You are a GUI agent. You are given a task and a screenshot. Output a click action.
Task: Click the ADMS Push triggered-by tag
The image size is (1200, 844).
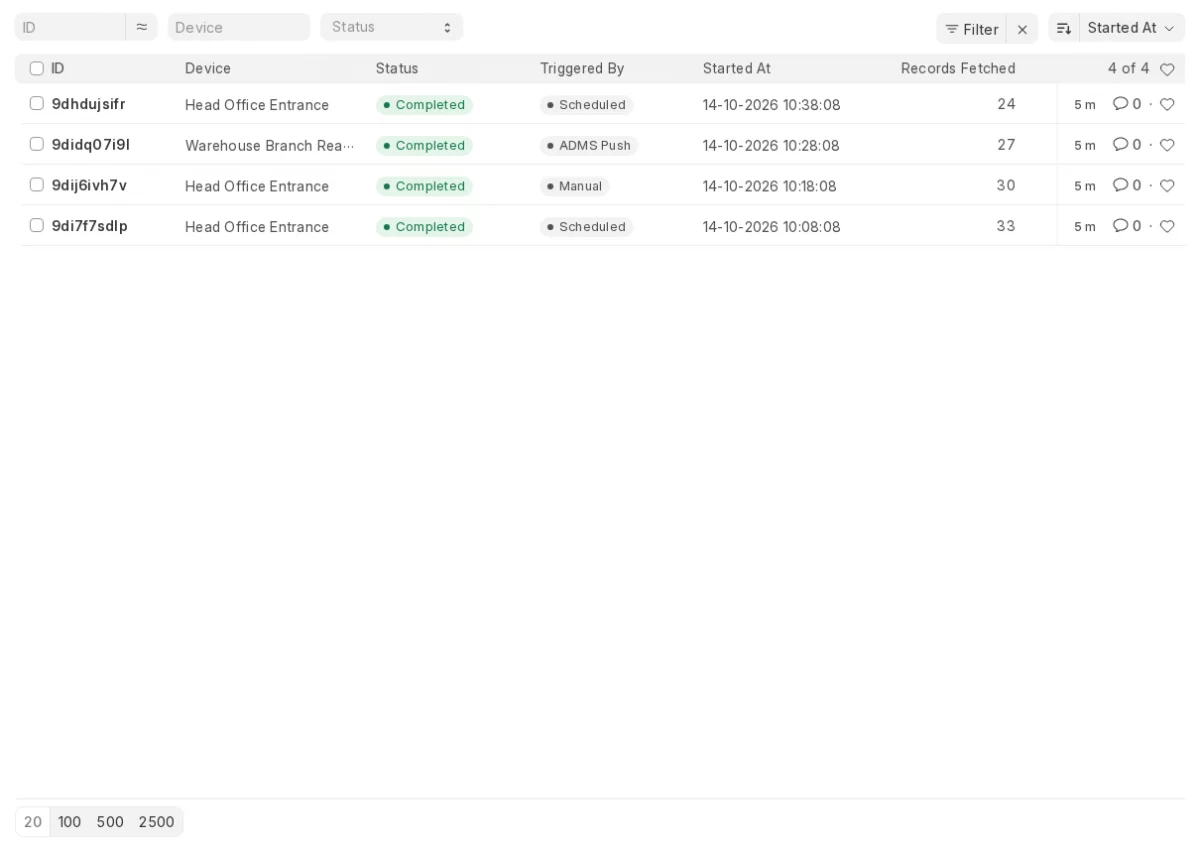(589, 146)
